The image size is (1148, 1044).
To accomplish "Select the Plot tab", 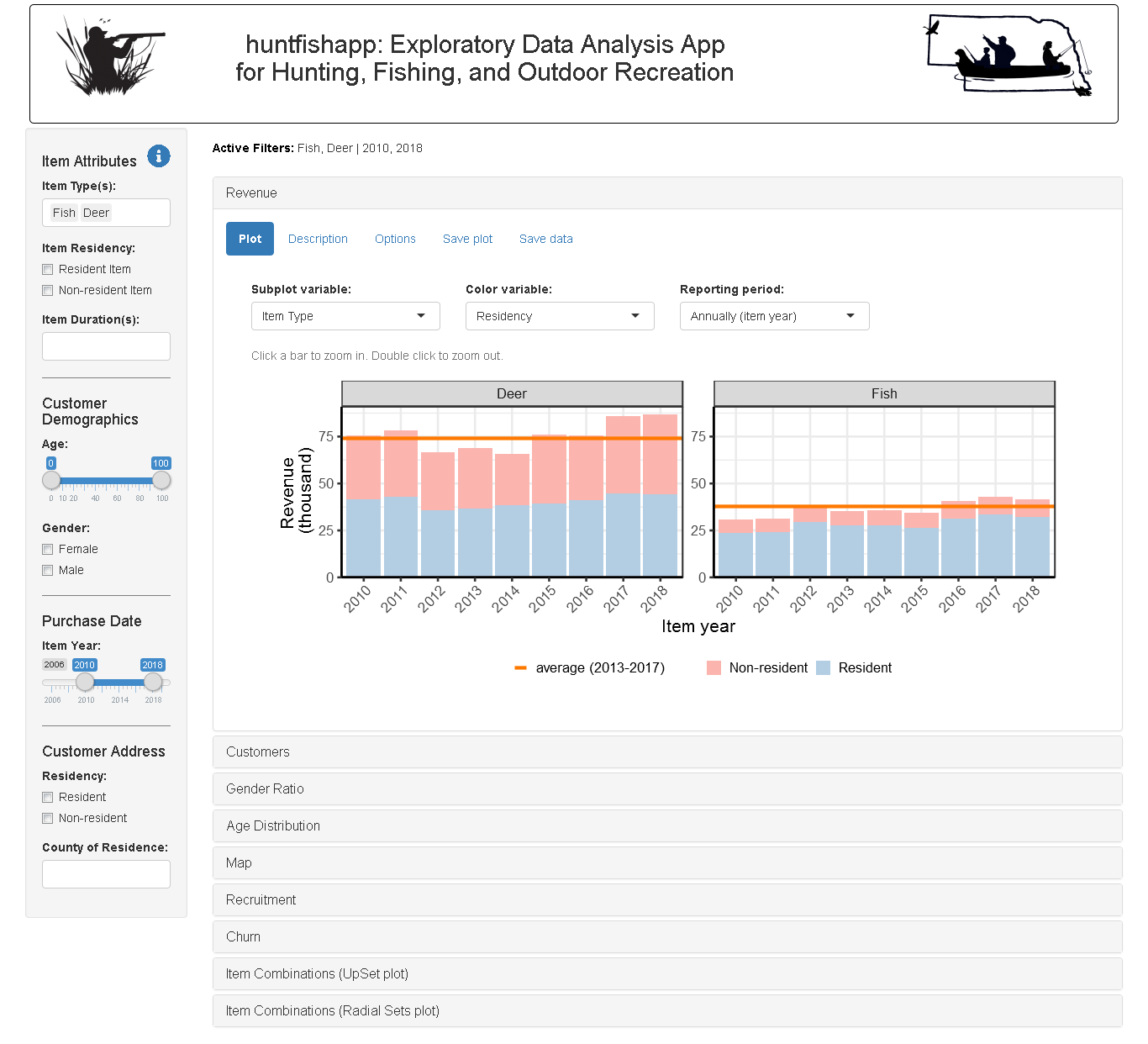I will click(250, 239).
